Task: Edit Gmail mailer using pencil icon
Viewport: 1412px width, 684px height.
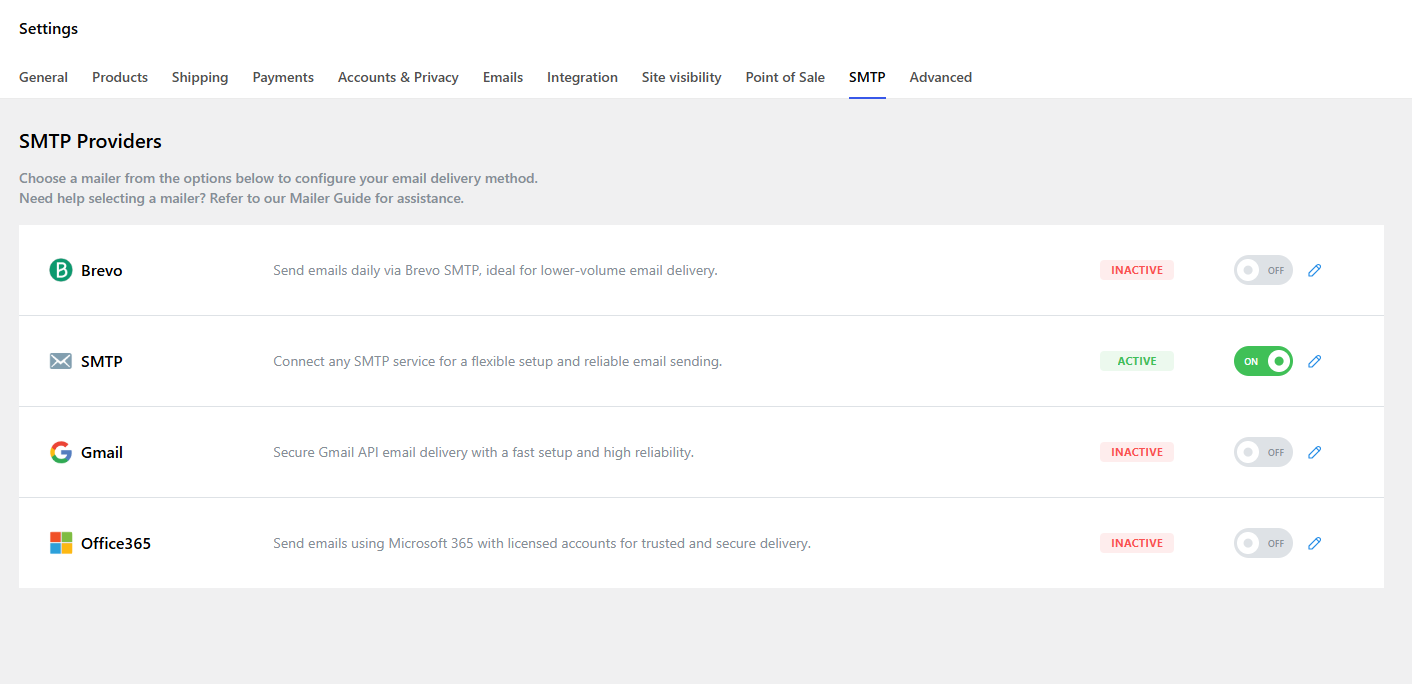Action: (x=1315, y=452)
